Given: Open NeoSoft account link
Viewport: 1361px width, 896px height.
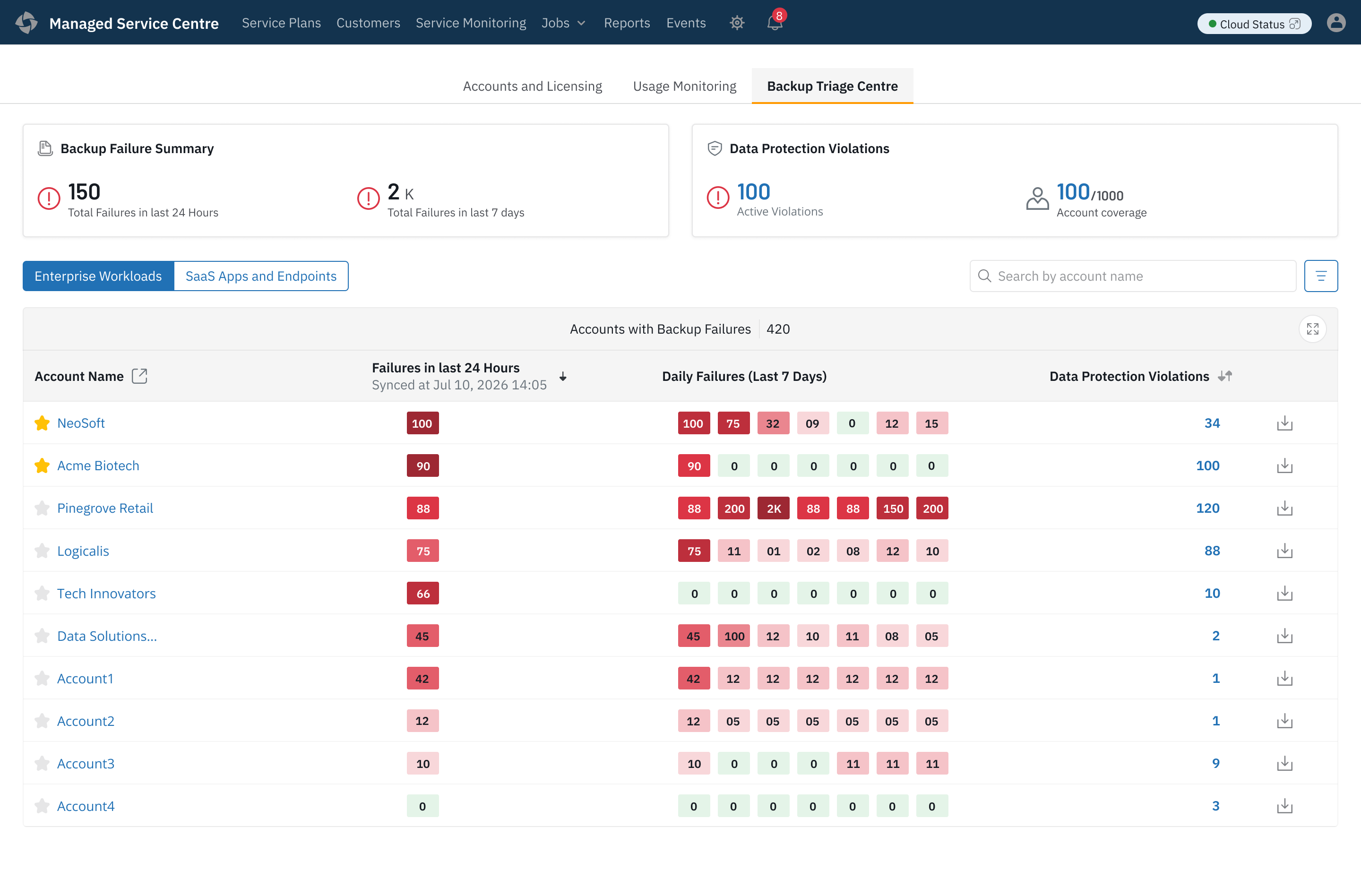Looking at the screenshot, I should (81, 423).
